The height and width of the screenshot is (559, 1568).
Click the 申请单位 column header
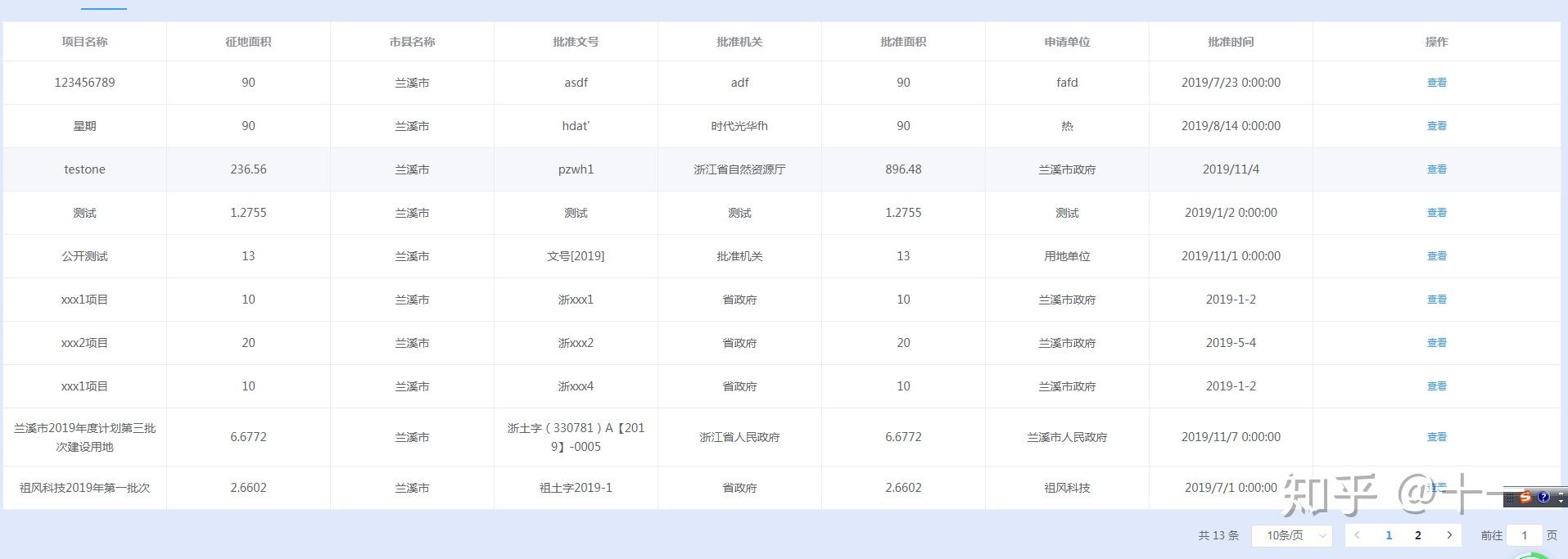coord(1067,42)
